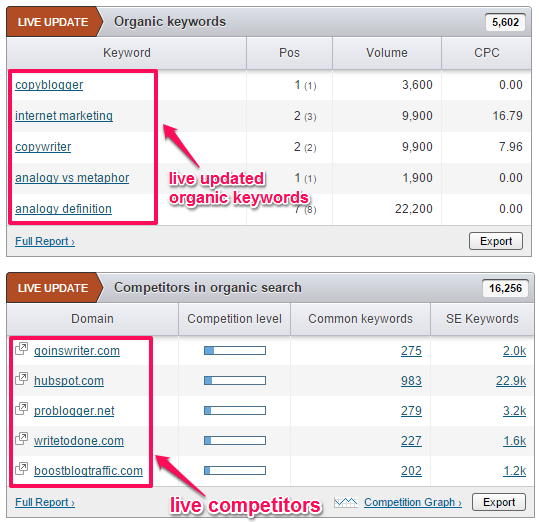
Task: Sort by Common keywords column header
Action: (360, 319)
